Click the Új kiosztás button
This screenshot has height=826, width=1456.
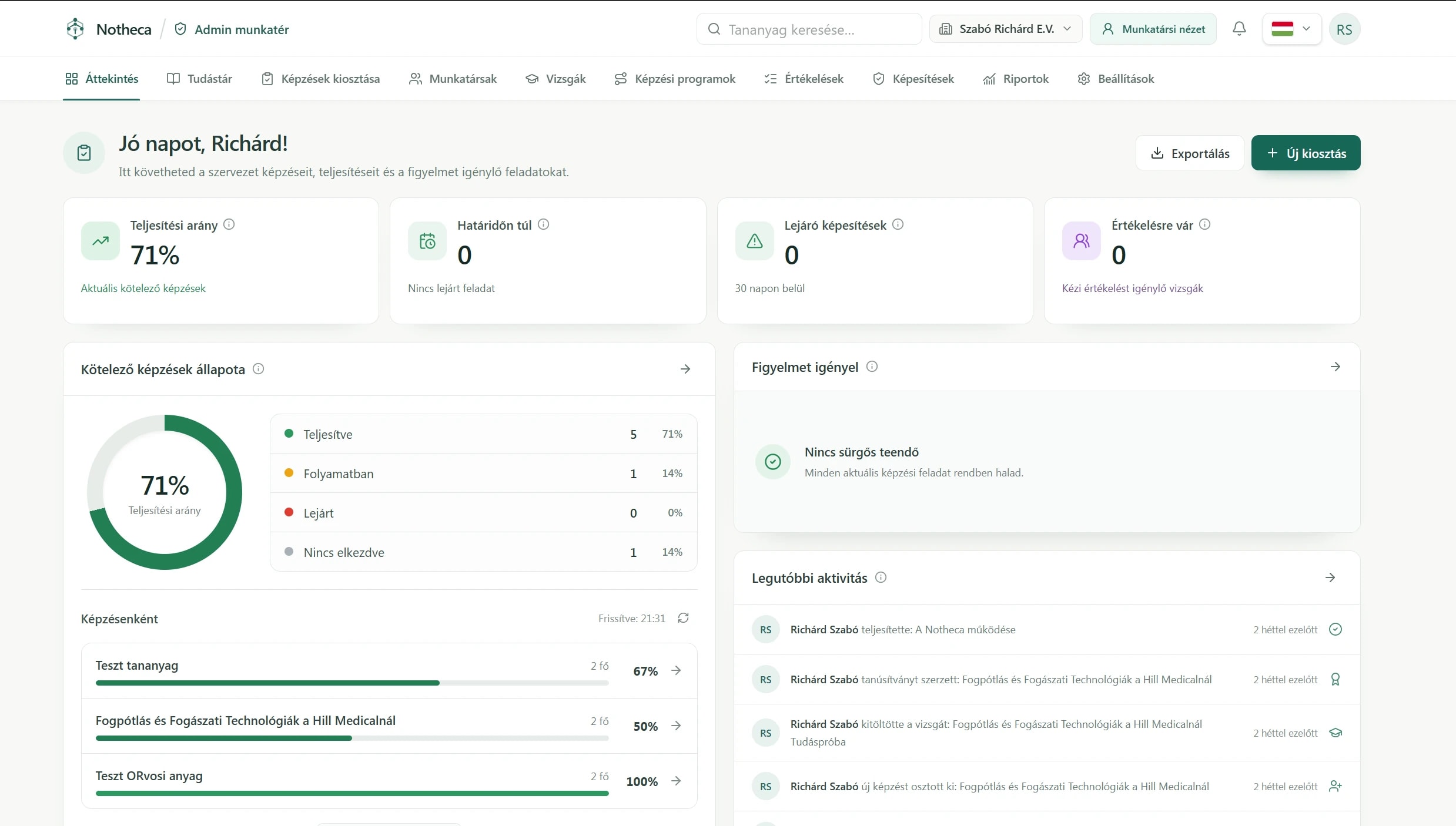1306,153
